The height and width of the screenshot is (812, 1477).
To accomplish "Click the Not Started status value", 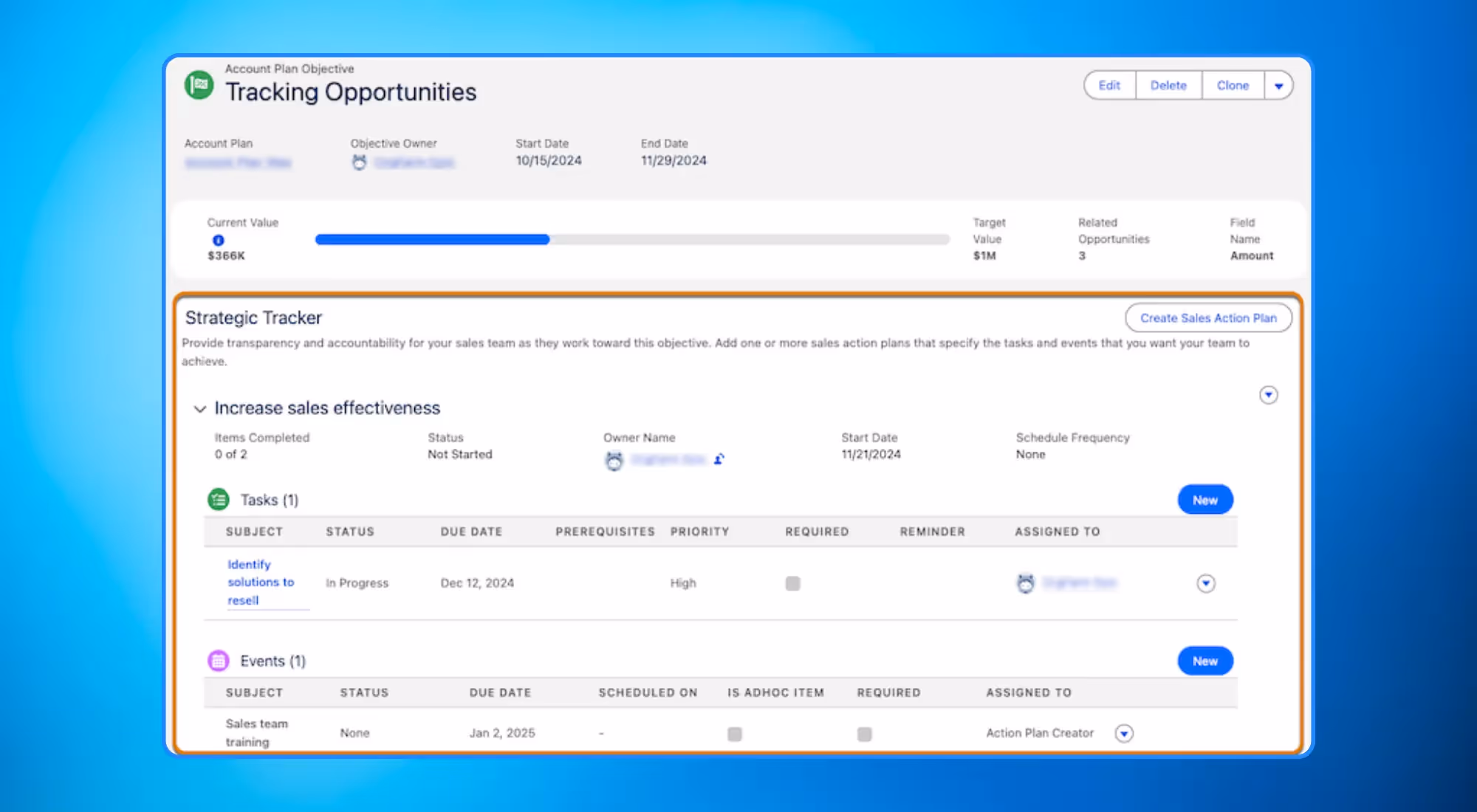I will (459, 455).
